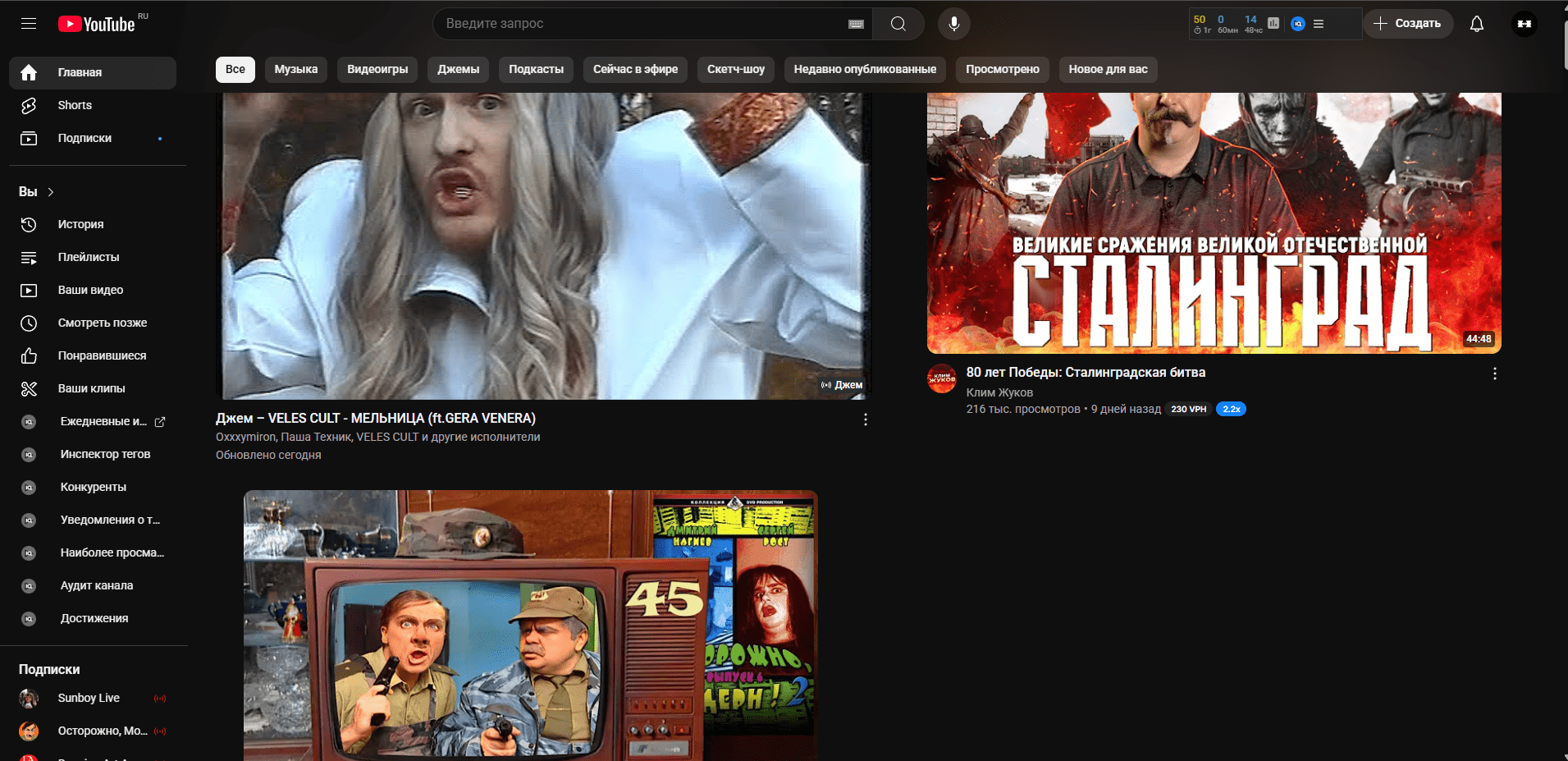Click the blue vidIQ logo icon
Screen dimensions: 1568x761
pyautogui.click(x=1298, y=24)
